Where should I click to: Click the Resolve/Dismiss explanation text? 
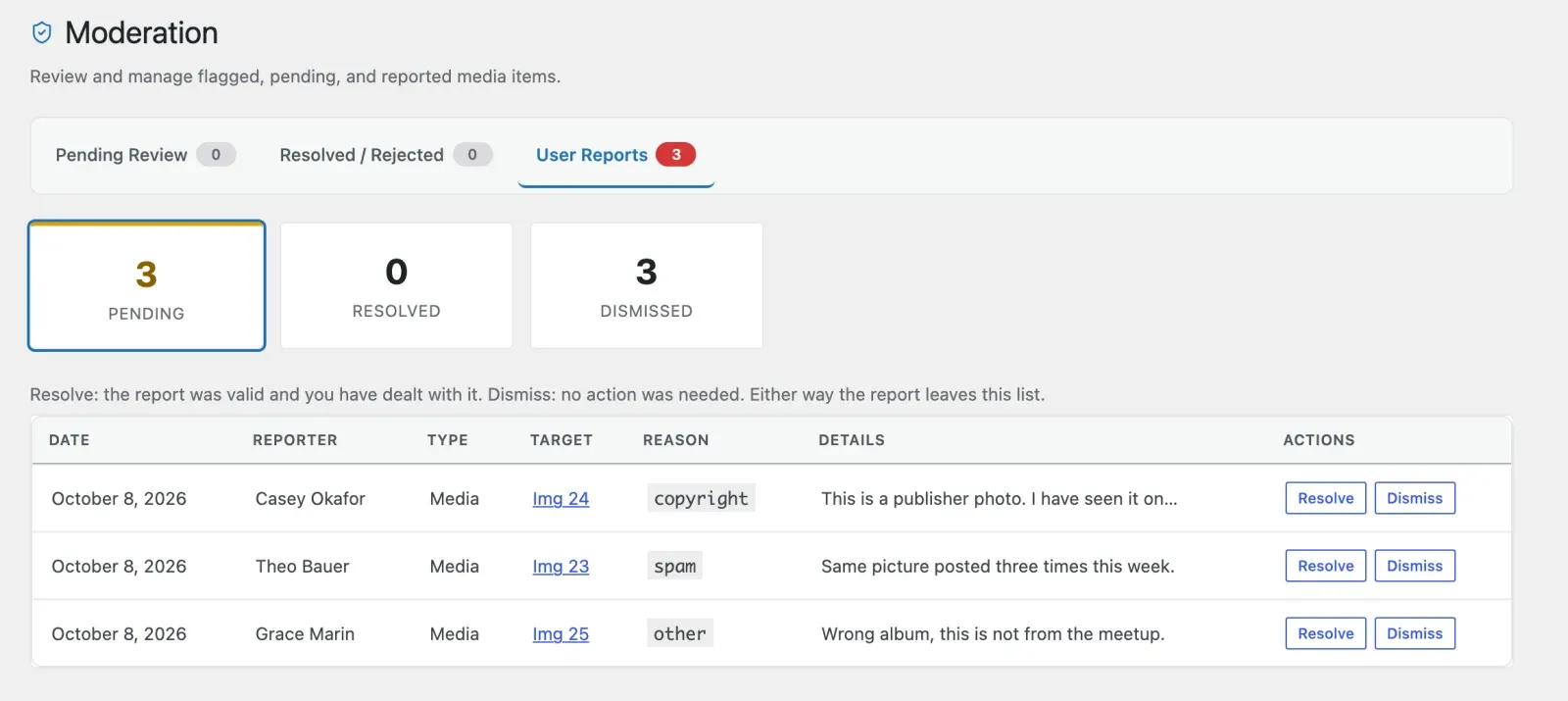(537, 395)
